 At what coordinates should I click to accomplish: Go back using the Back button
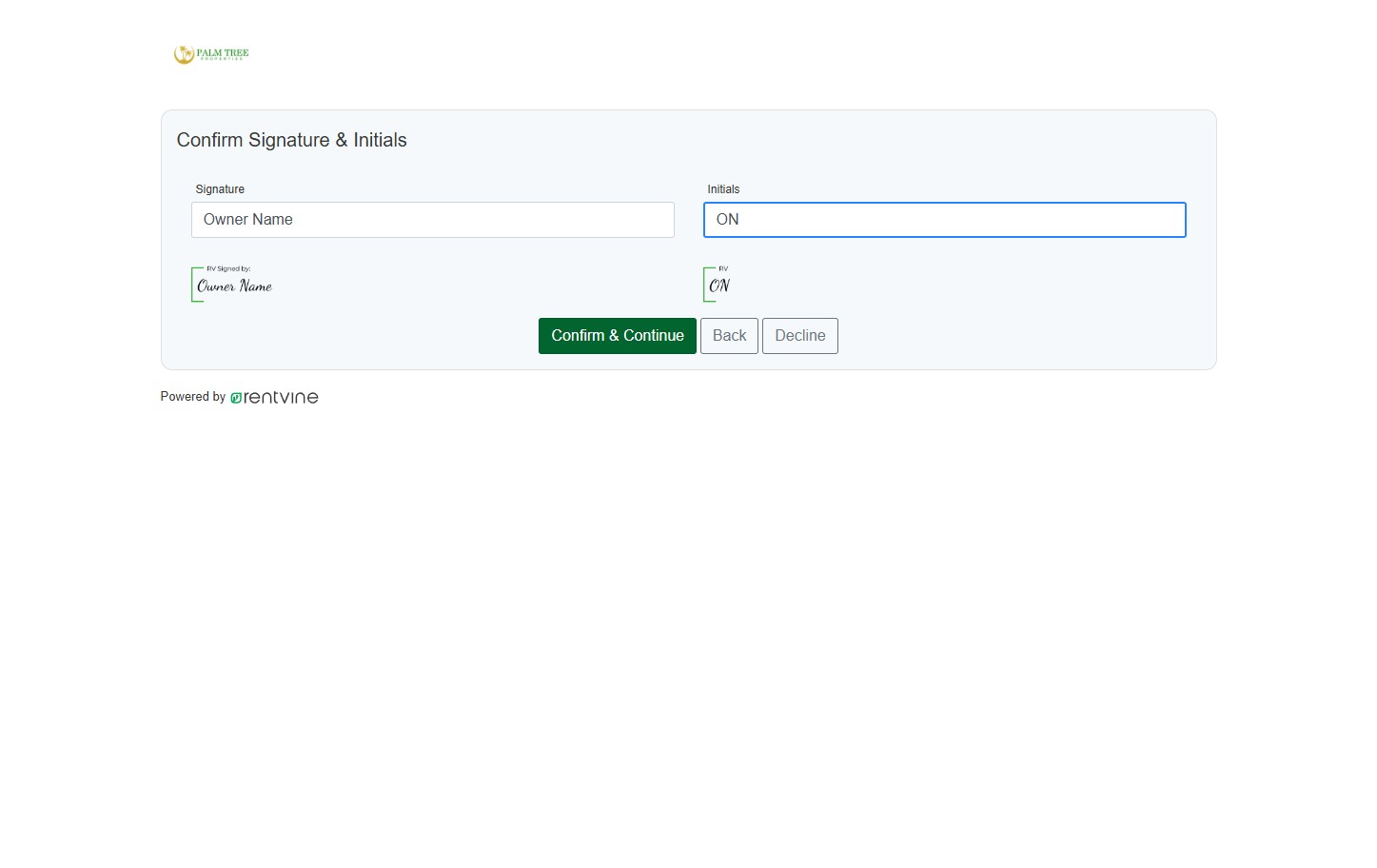pos(729,336)
